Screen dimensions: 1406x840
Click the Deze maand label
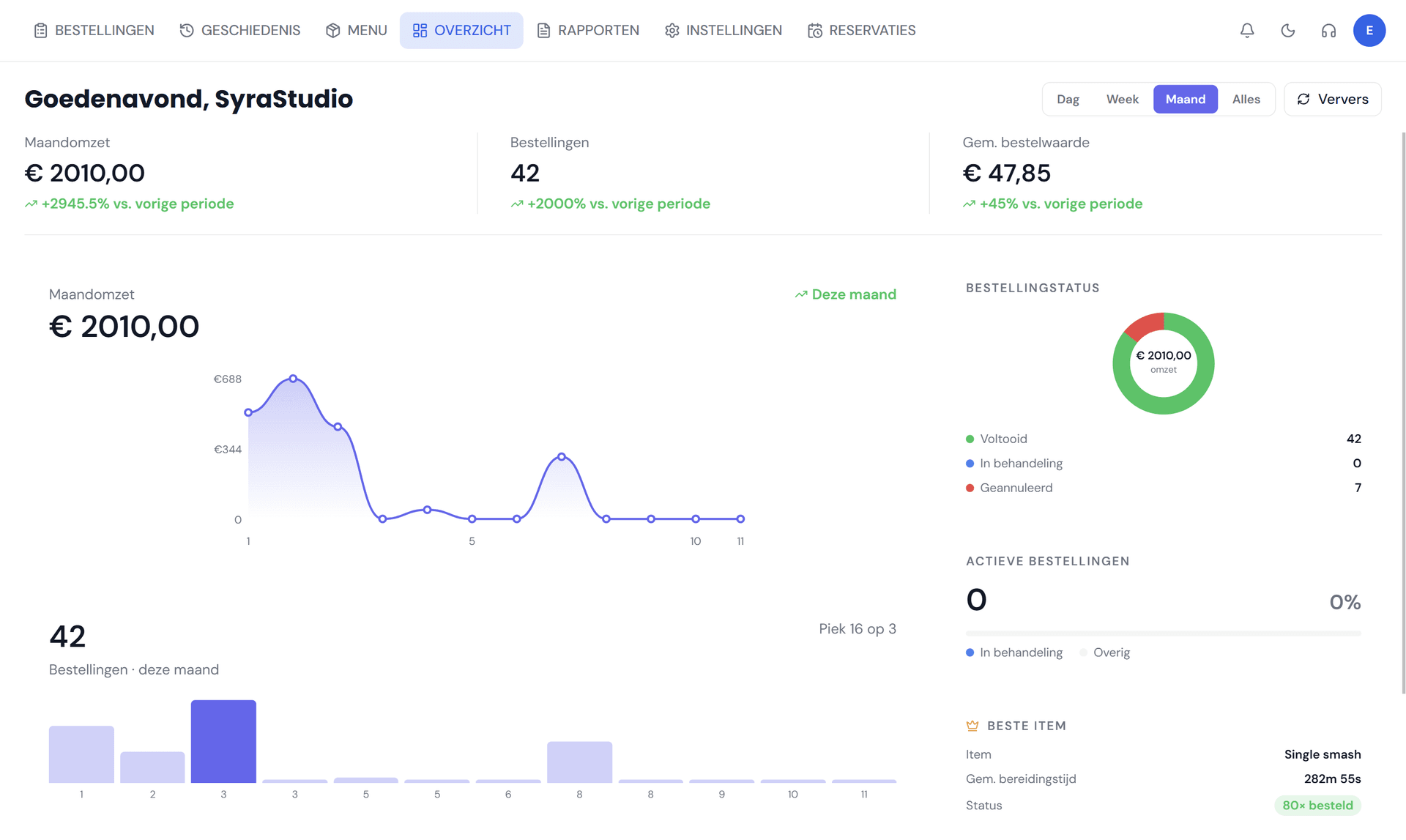coord(854,294)
